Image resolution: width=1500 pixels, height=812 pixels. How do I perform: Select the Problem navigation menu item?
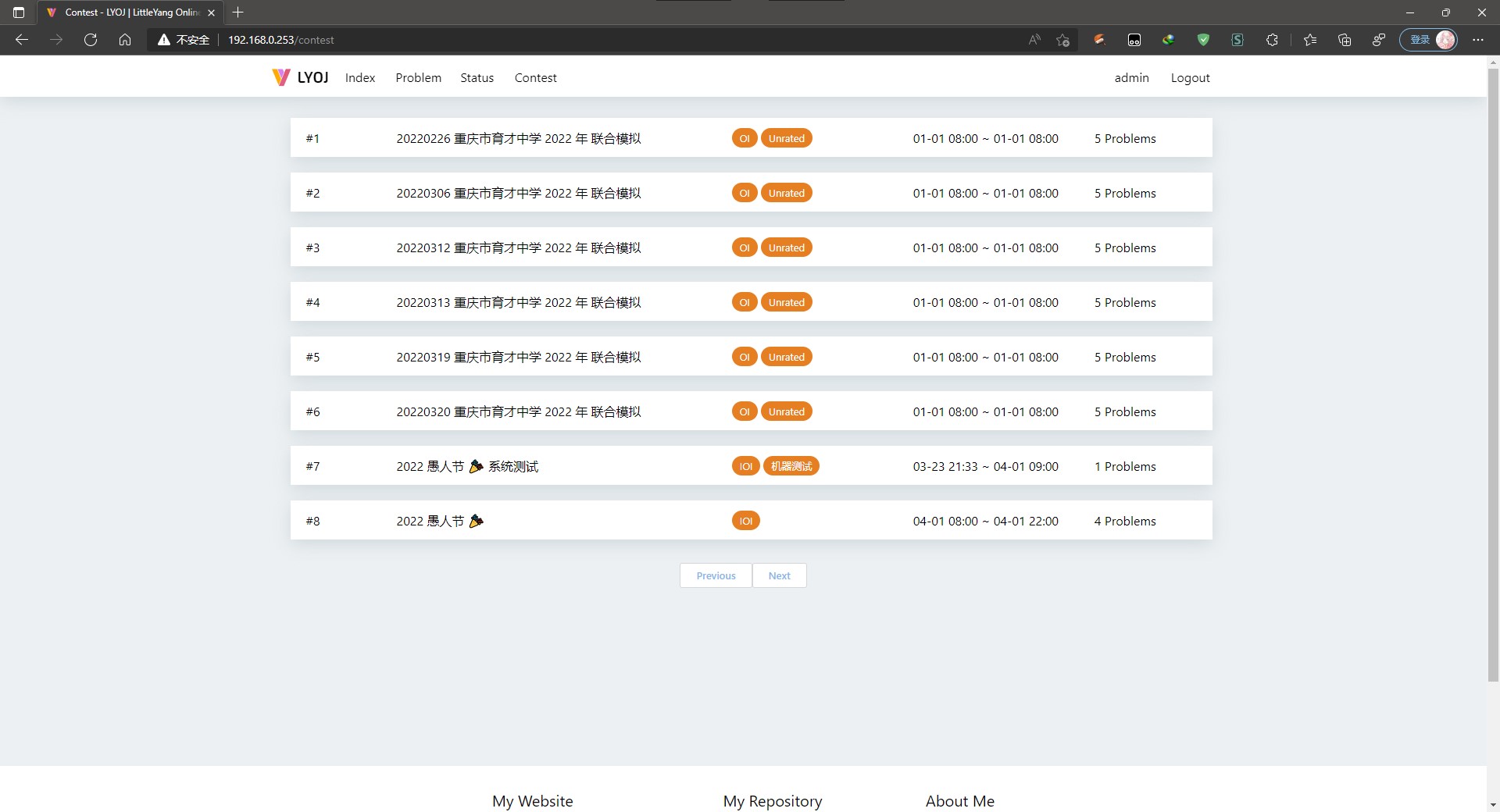click(x=418, y=77)
